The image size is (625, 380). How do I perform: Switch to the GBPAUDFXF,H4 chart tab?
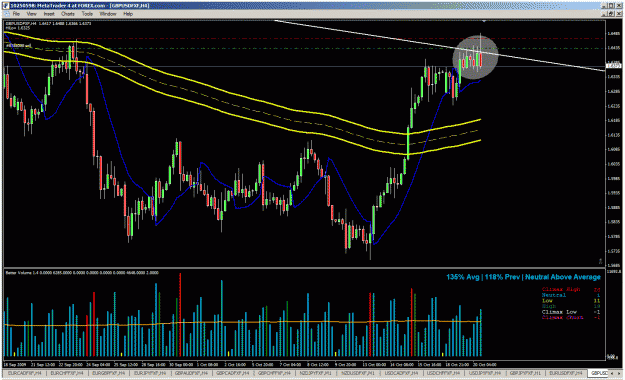(191, 373)
